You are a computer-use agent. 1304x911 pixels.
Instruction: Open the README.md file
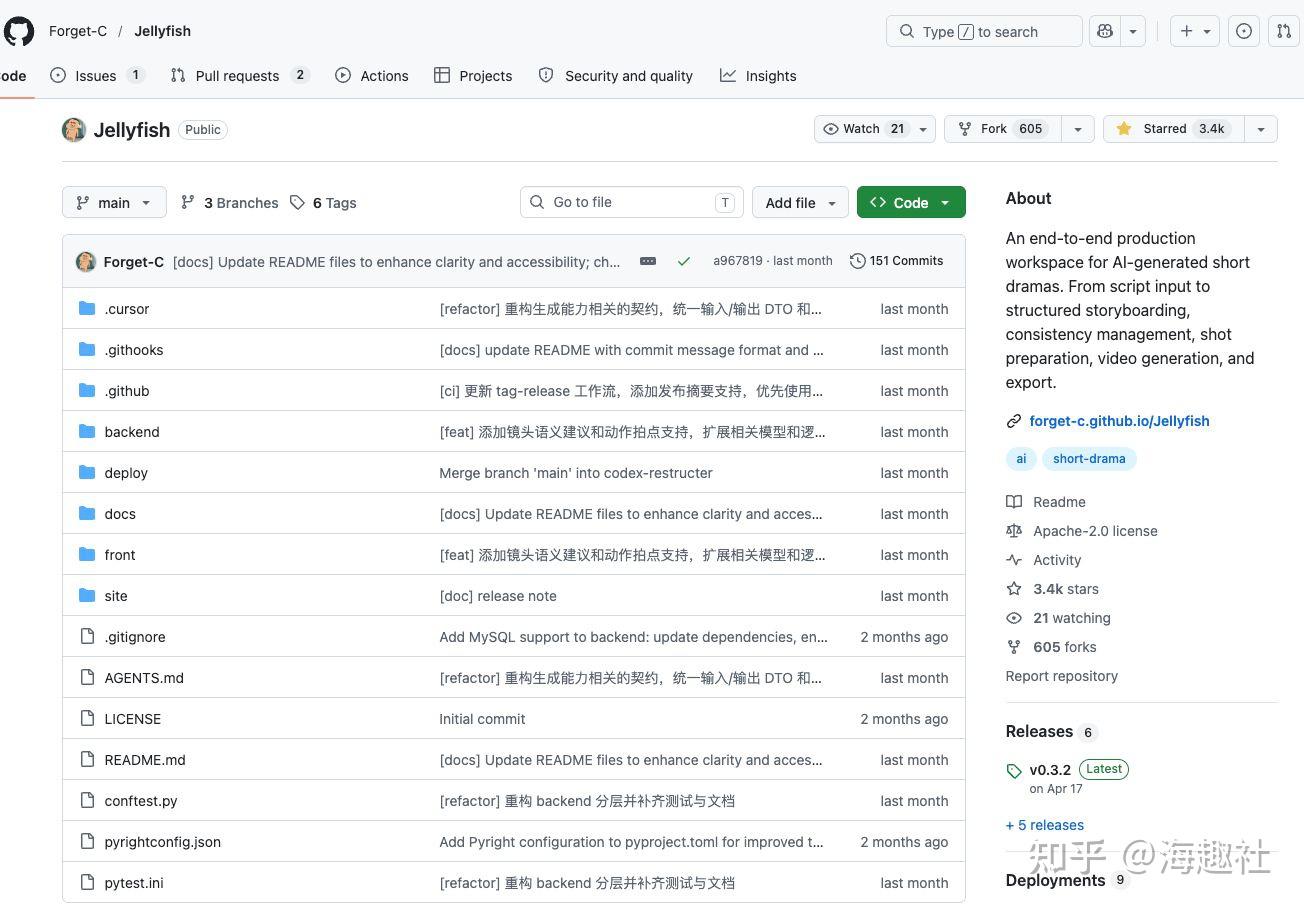[x=145, y=760]
